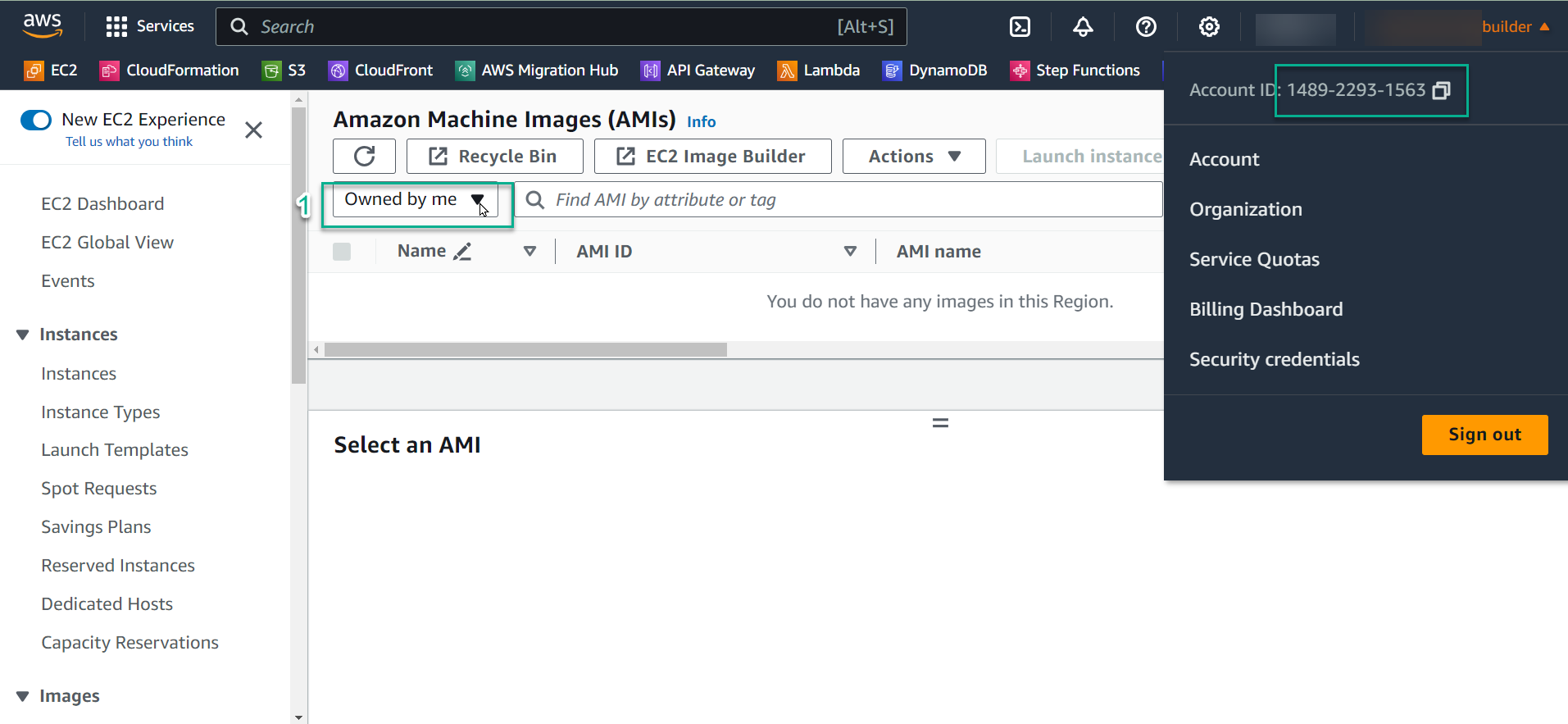The image size is (1568, 724).
Task: Toggle the New EC2 Experience switch
Action: click(x=36, y=120)
